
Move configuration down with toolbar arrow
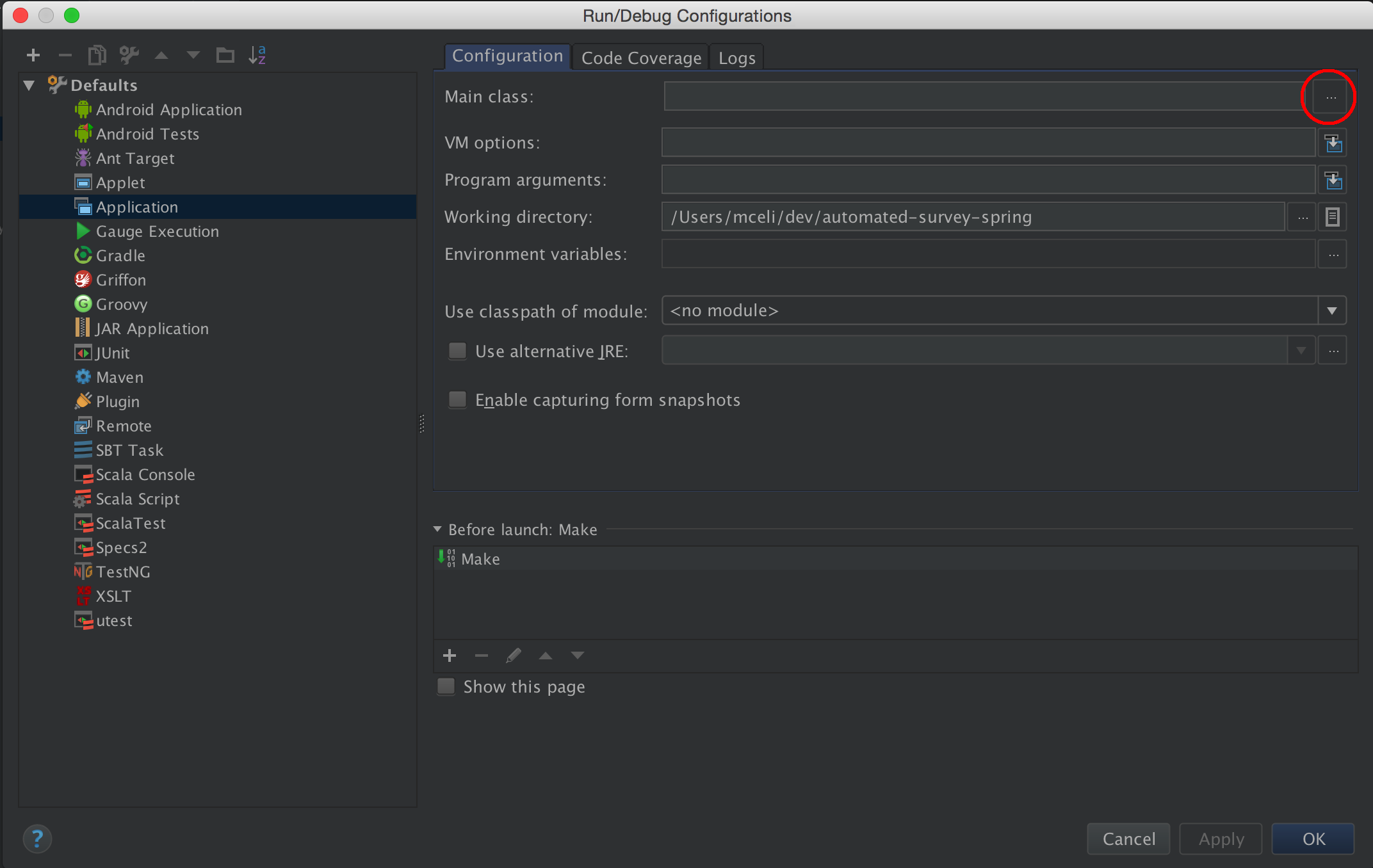click(x=193, y=56)
